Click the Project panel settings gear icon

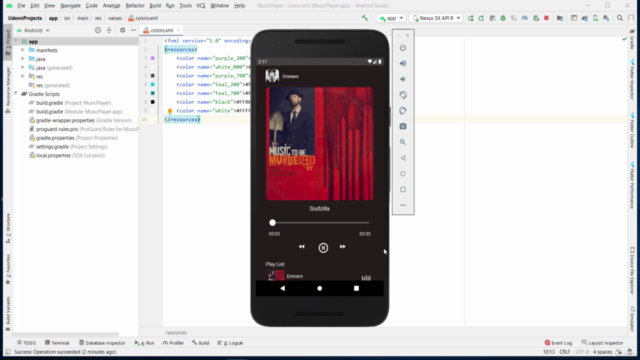click(122, 30)
